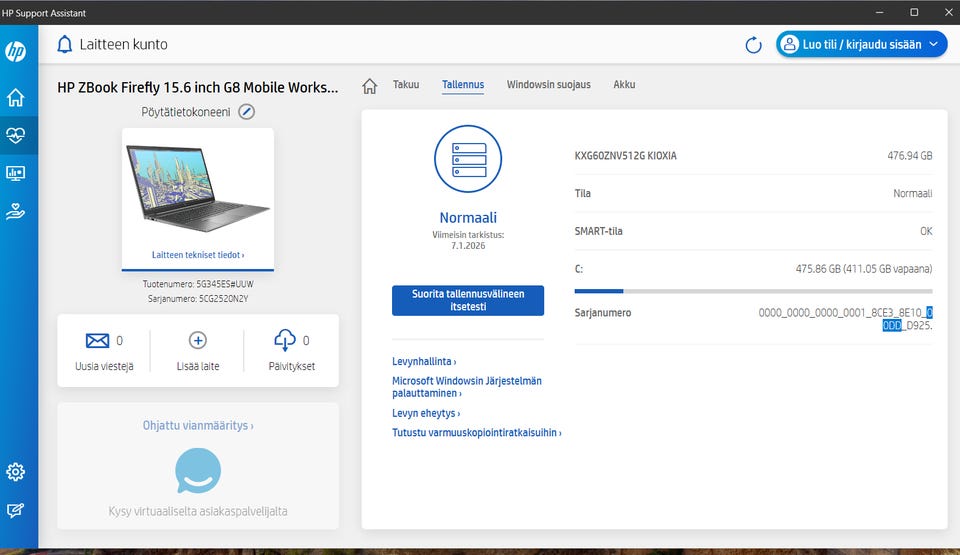Viewport: 960px width, 555px height.
Task: Select the device health heart icon
Action: [16, 135]
